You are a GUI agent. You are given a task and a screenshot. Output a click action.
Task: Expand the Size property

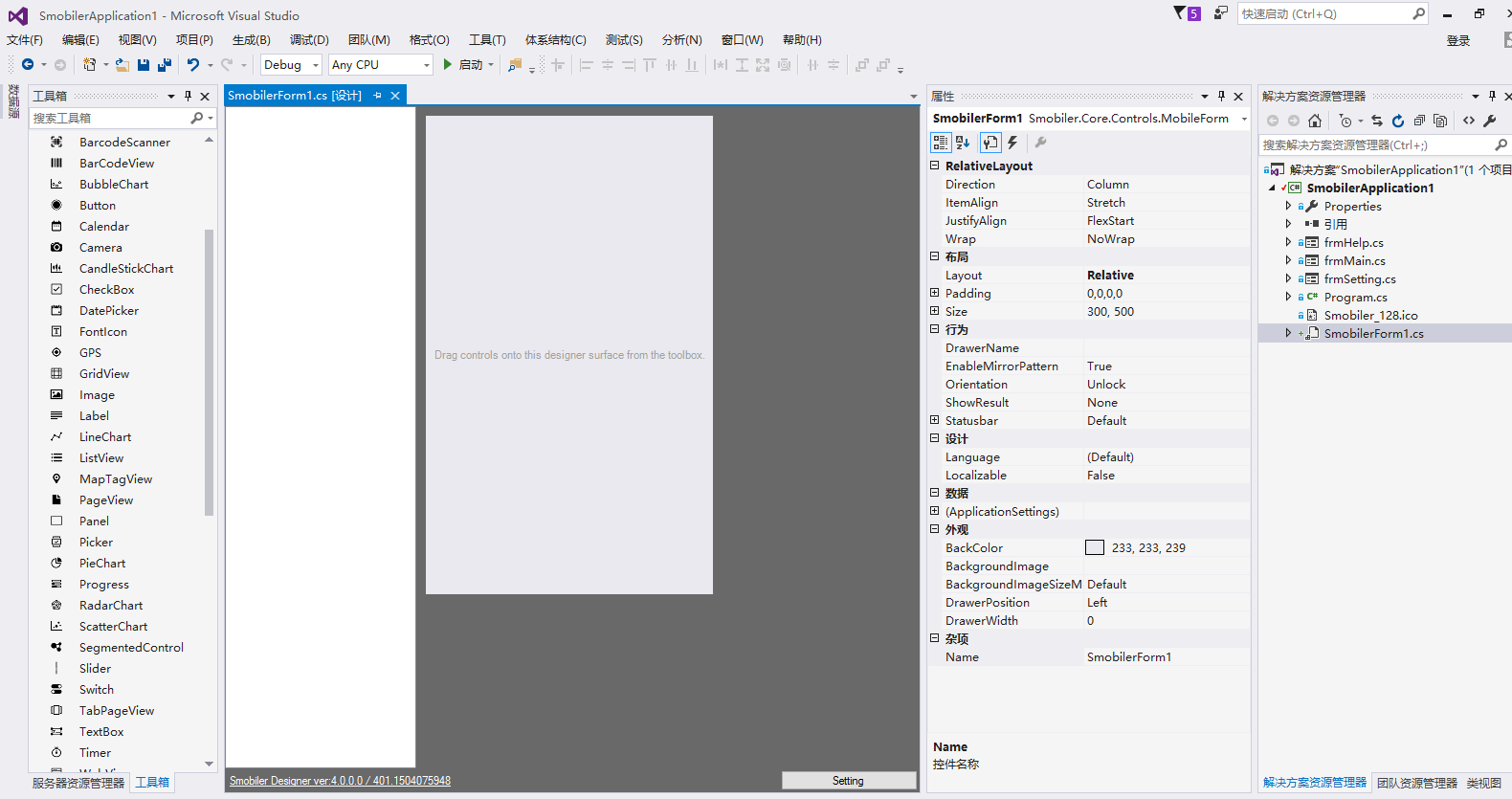coord(935,311)
